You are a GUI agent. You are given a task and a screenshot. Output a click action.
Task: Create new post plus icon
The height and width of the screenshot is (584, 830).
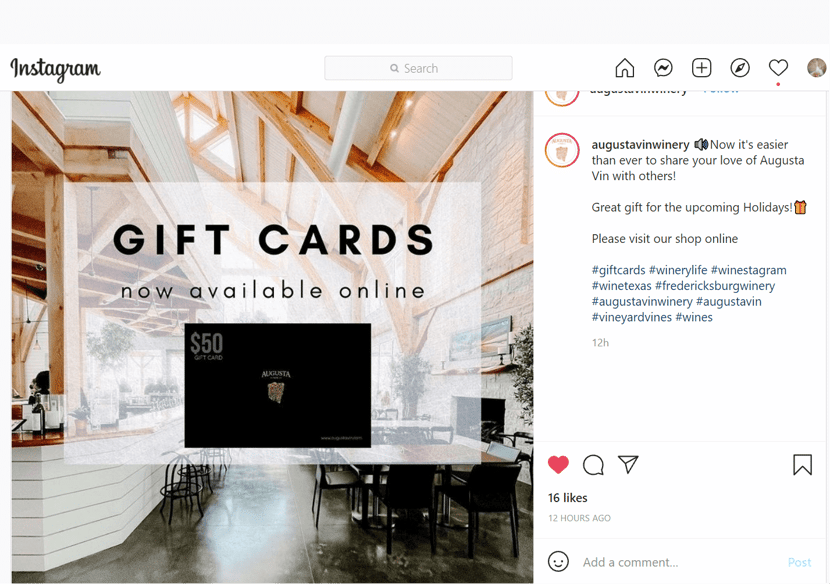click(701, 68)
